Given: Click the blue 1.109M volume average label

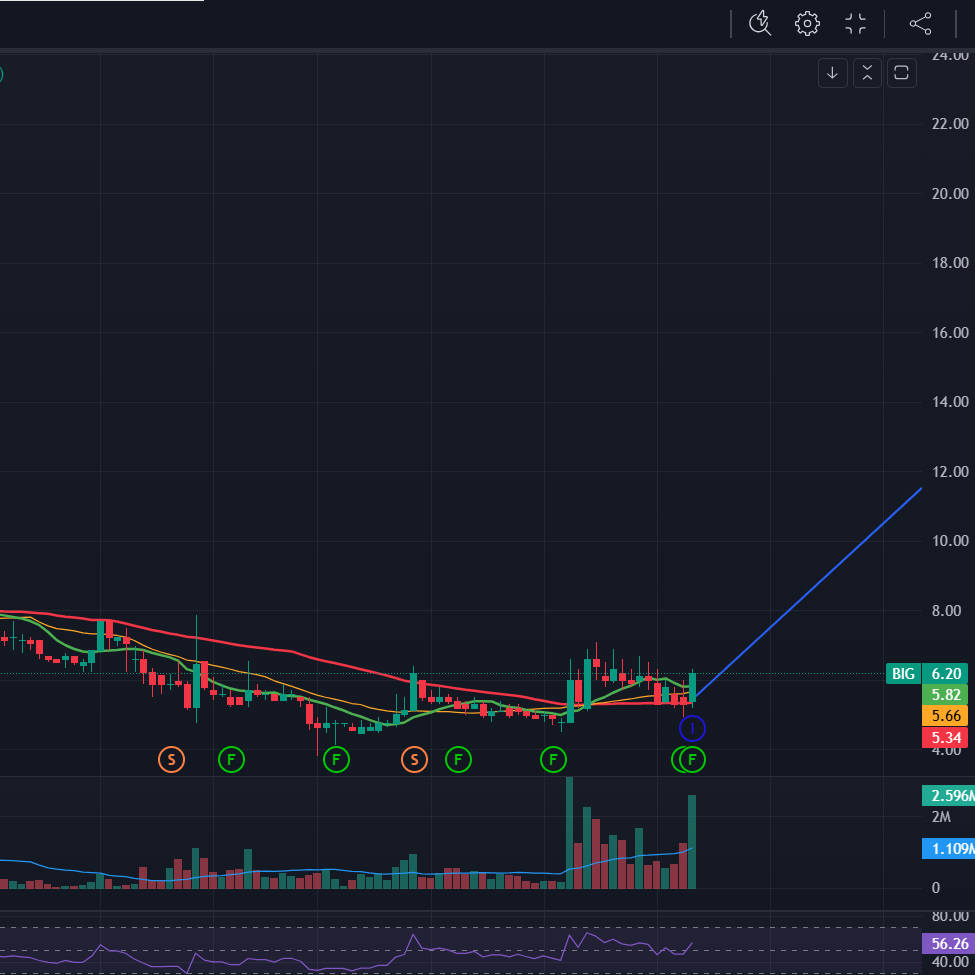Looking at the screenshot, I should tap(948, 849).
